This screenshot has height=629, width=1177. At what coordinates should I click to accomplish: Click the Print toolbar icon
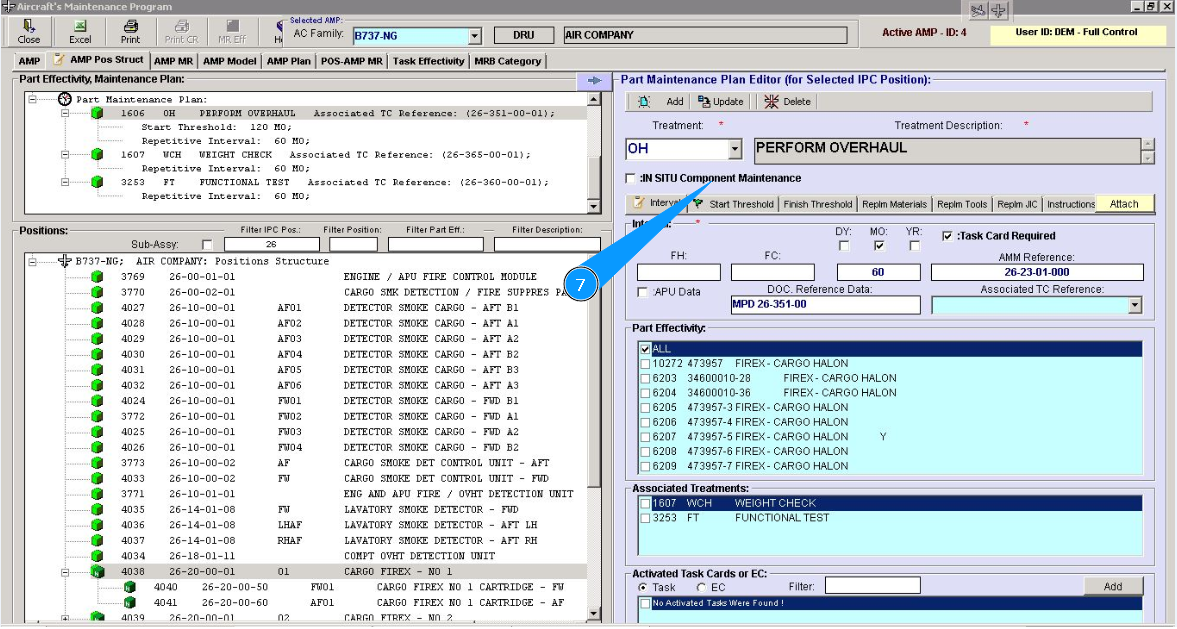point(130,27)
